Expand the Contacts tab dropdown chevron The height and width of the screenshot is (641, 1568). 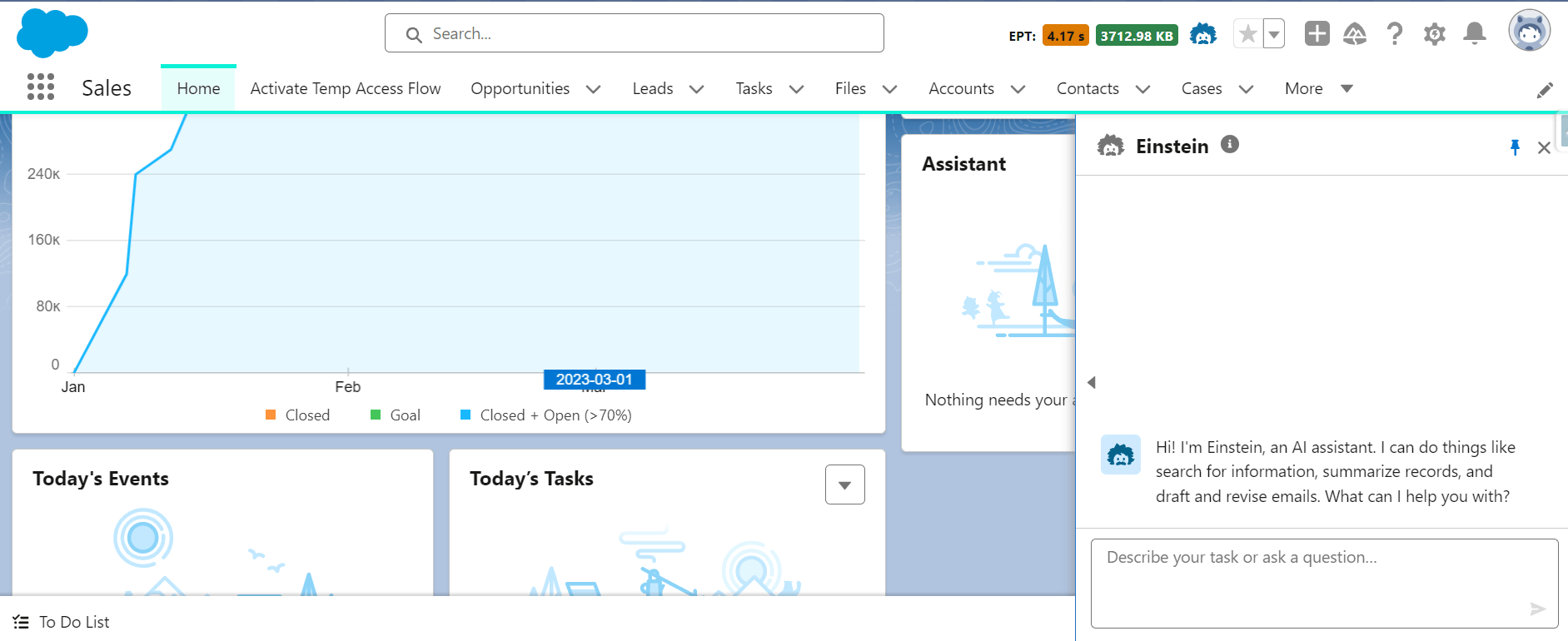pyautogui.click(x=1142, y=89)
